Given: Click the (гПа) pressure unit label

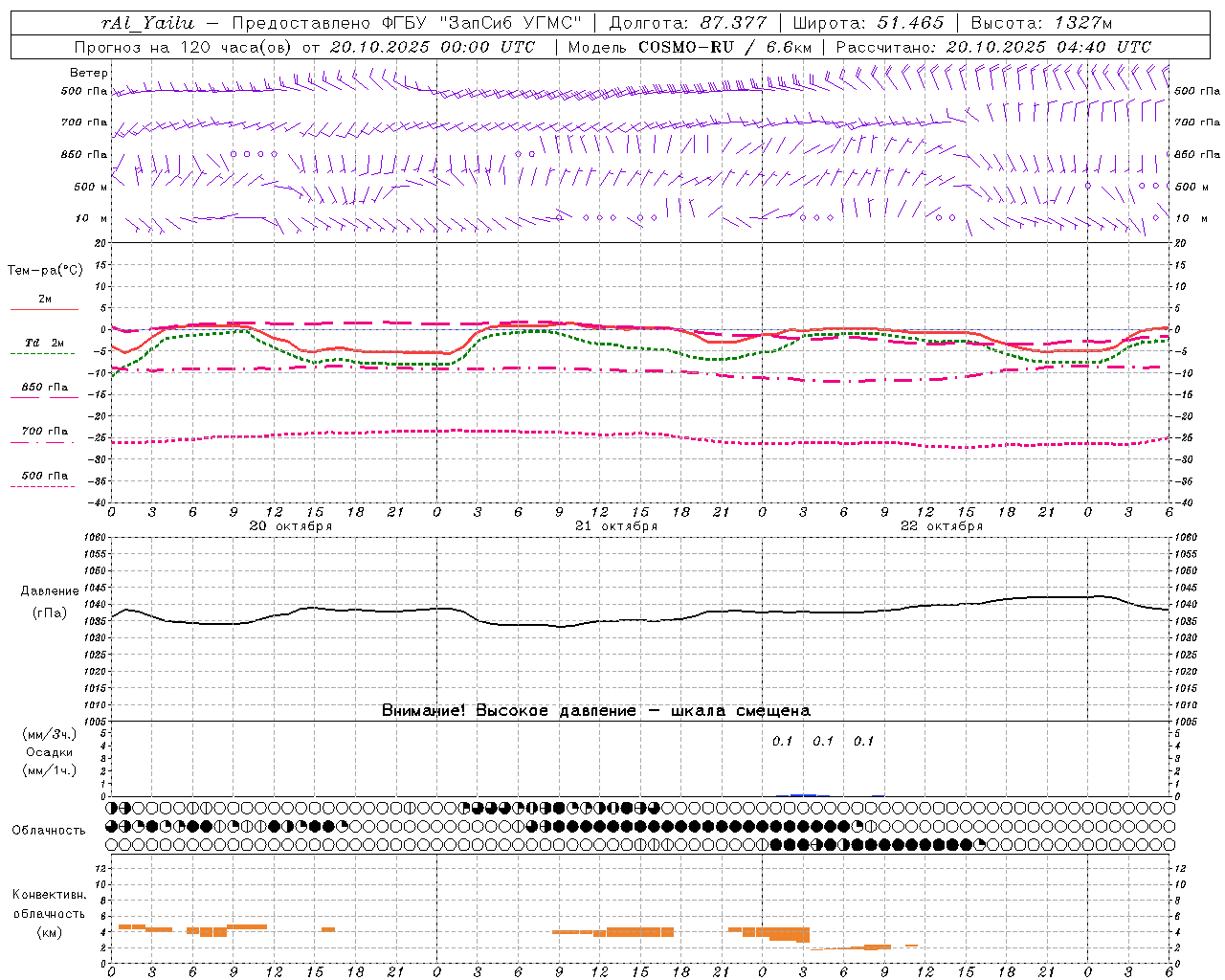Looking at the screenshot, I should (50, 613).
